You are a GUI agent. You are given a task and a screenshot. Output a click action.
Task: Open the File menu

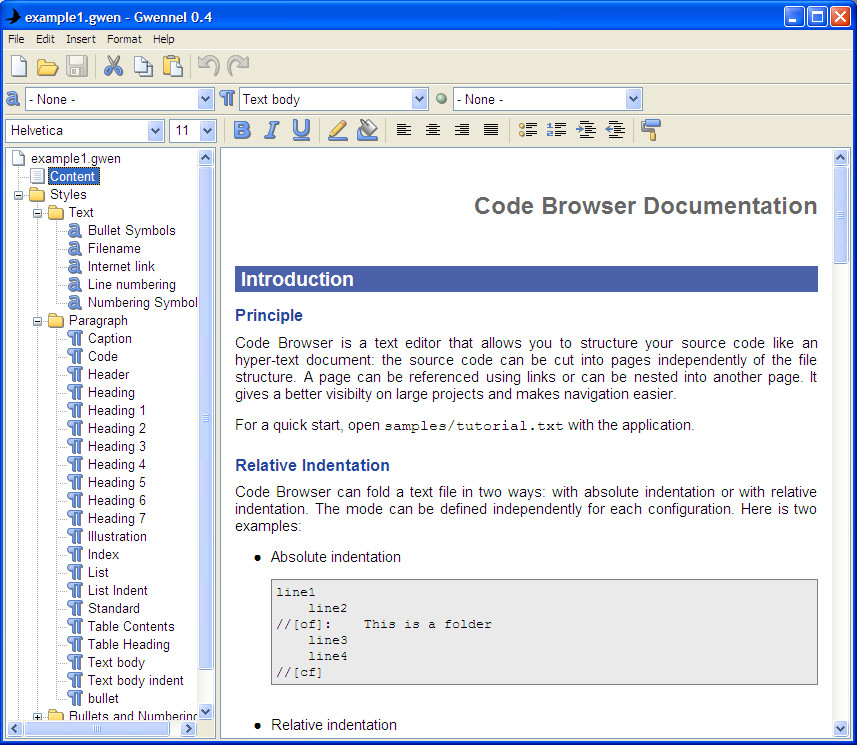[16, 39]
